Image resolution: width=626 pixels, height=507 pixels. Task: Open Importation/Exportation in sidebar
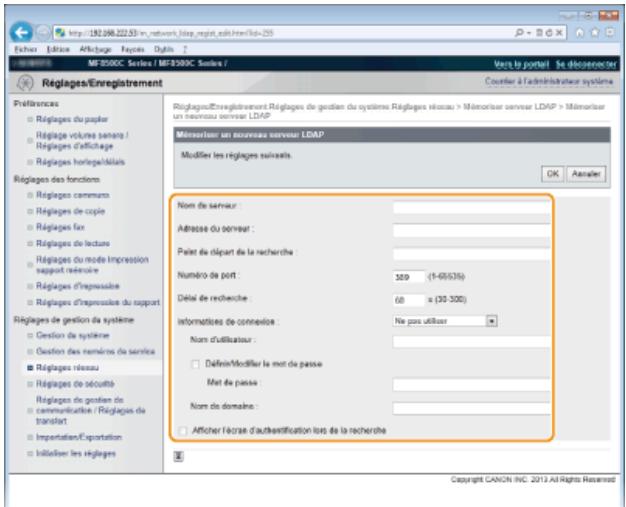point(79,437)
